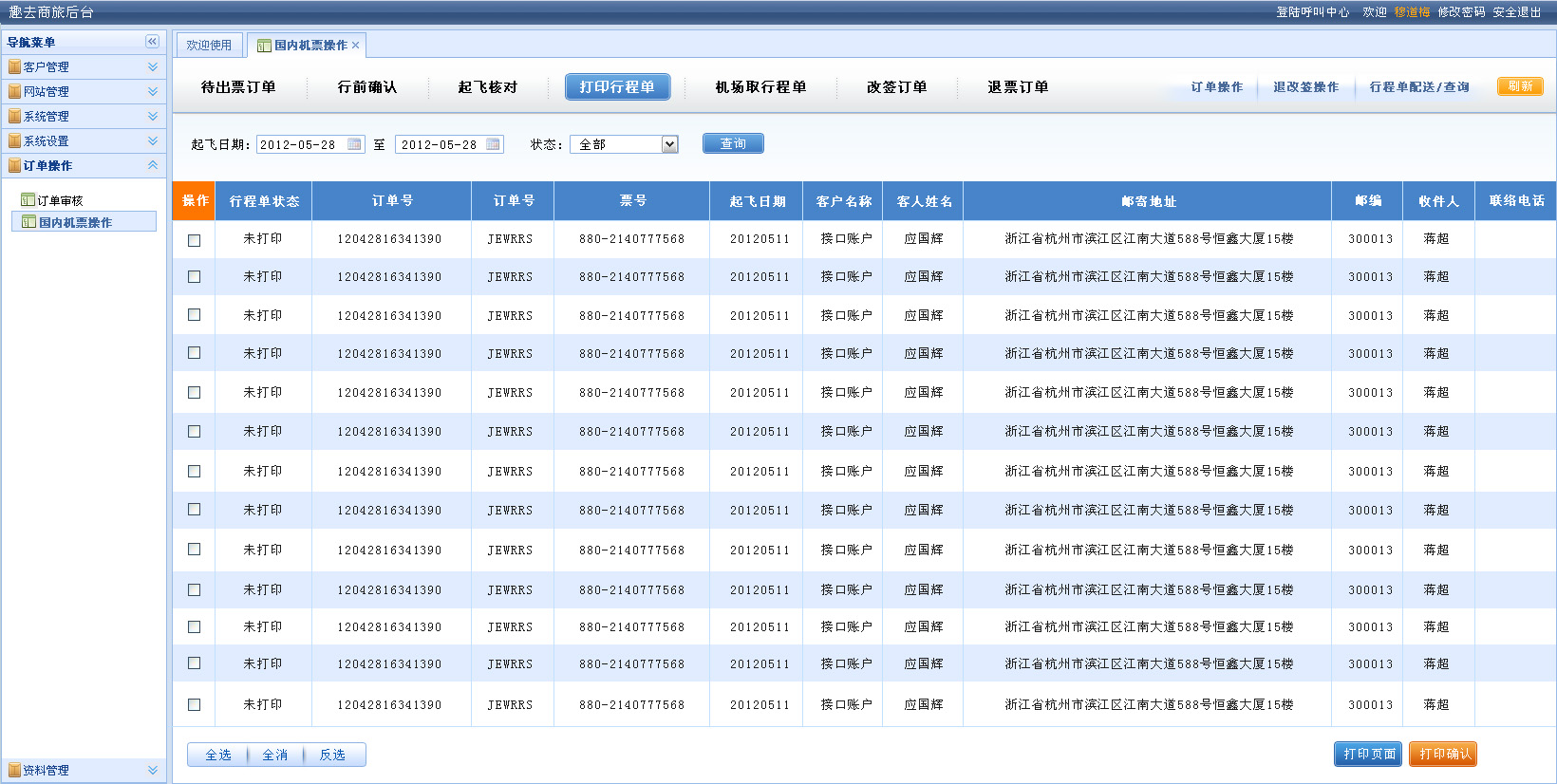Click the 订单操作 folder icon in sidebar
Viewport: 1557px width, 784px height.
[14, 166]
